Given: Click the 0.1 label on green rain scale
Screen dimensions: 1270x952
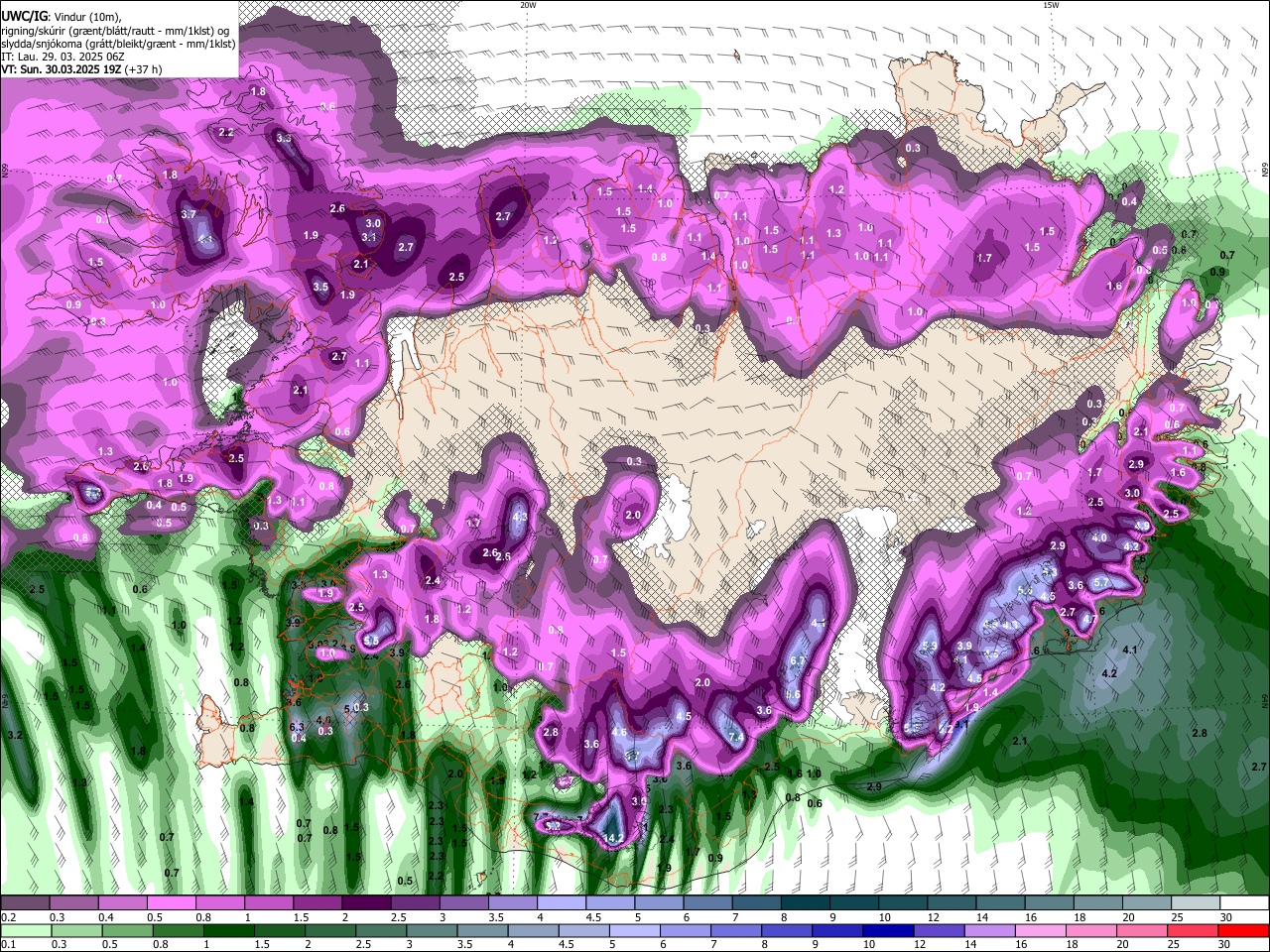Looking at the screenshot, I should click(x=8, y=945).
